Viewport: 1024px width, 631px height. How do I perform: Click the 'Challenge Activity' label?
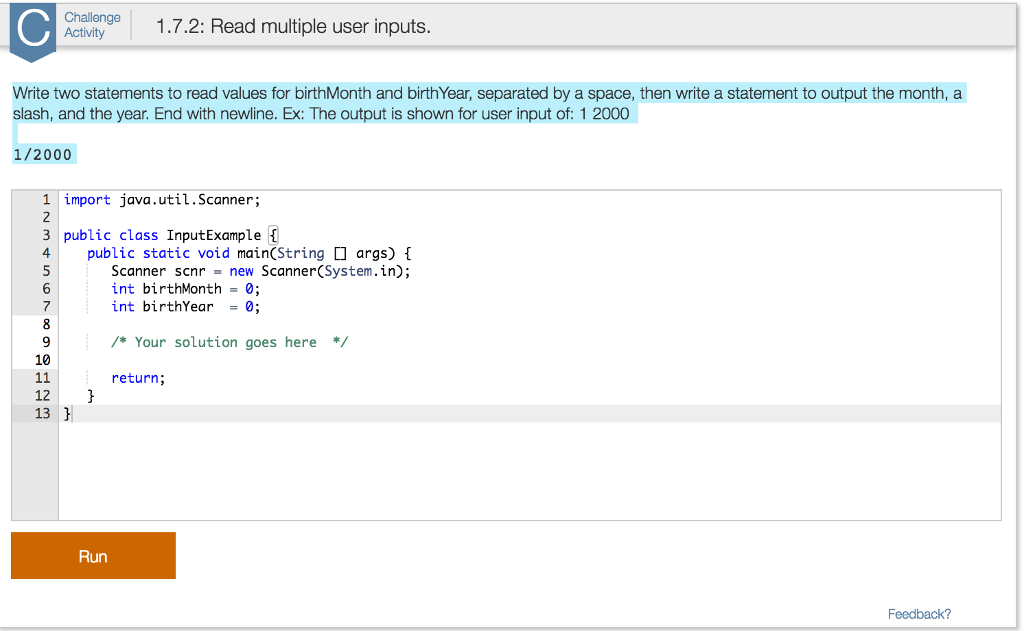coord(92,25)
